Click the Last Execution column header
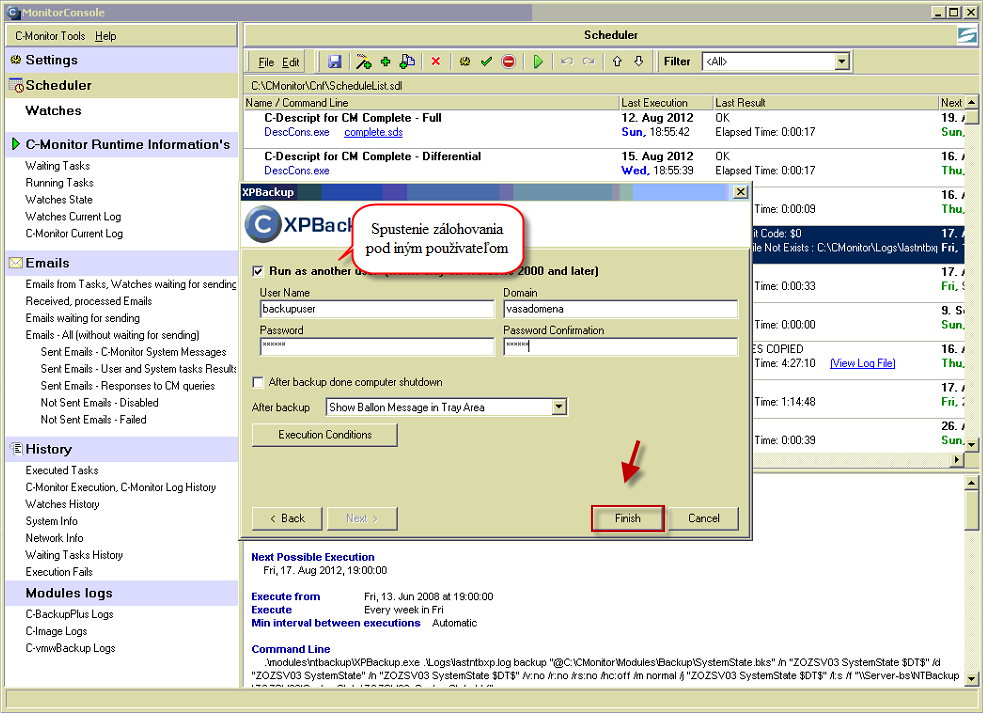 pyautogui.click(x=666, y=103)
